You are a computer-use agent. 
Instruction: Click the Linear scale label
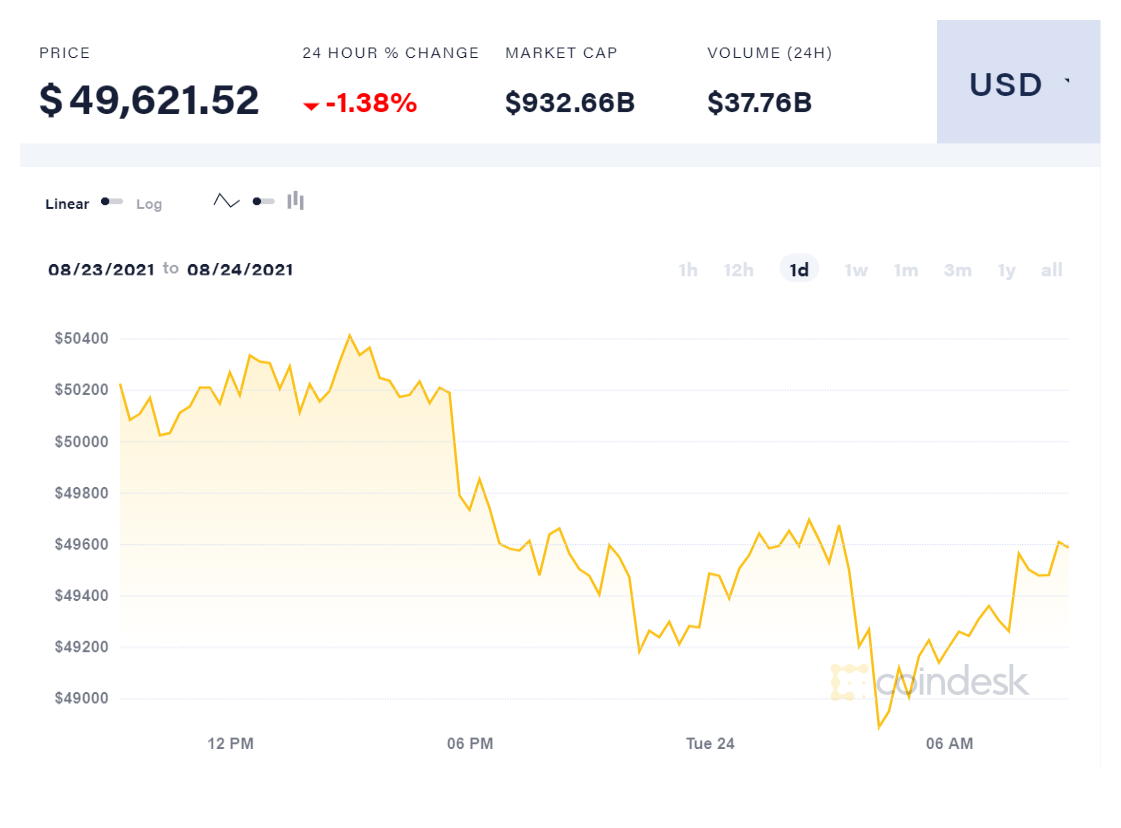67,204
